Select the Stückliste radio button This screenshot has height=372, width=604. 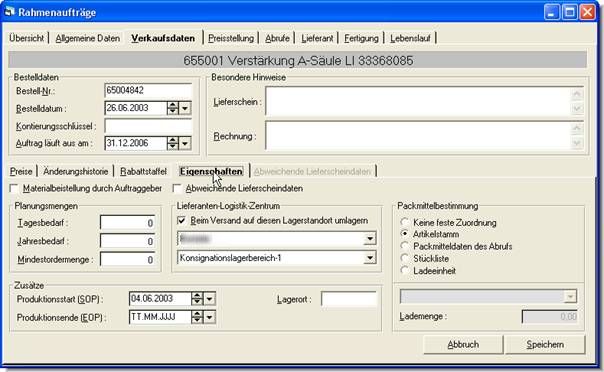(404, 258)
